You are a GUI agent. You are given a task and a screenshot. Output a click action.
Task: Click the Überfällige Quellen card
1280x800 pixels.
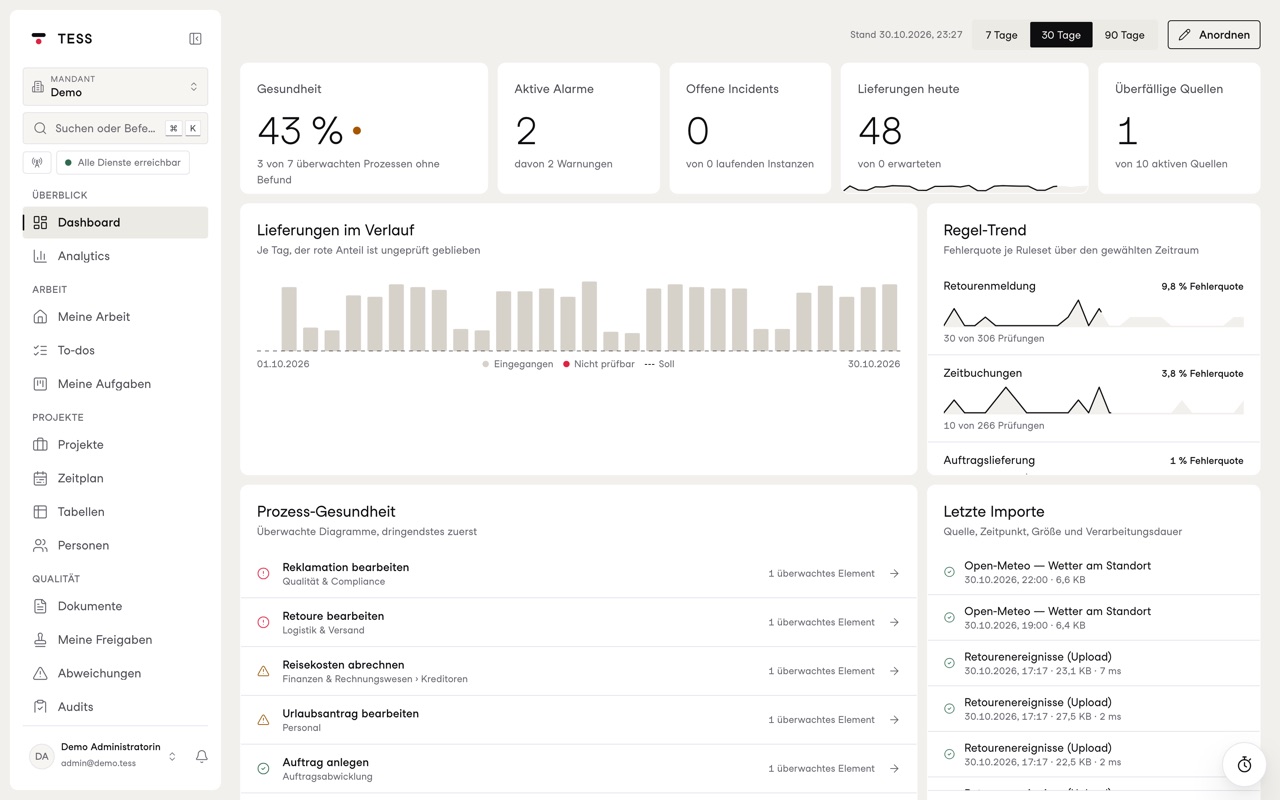pyautogui.click(x=1179, y=128)
